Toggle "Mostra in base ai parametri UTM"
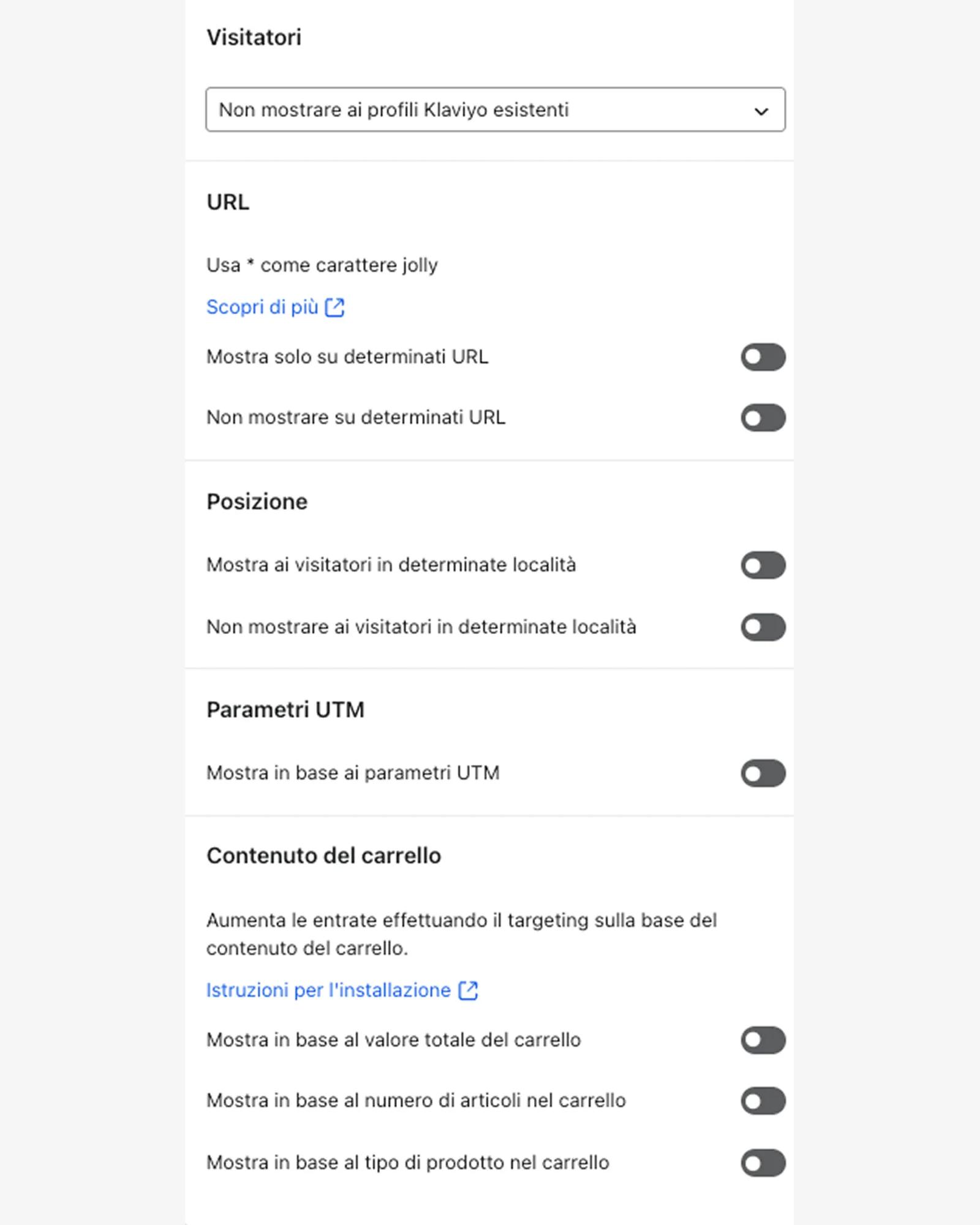This screenshot has width=980, height=1225. click(763, 774)
